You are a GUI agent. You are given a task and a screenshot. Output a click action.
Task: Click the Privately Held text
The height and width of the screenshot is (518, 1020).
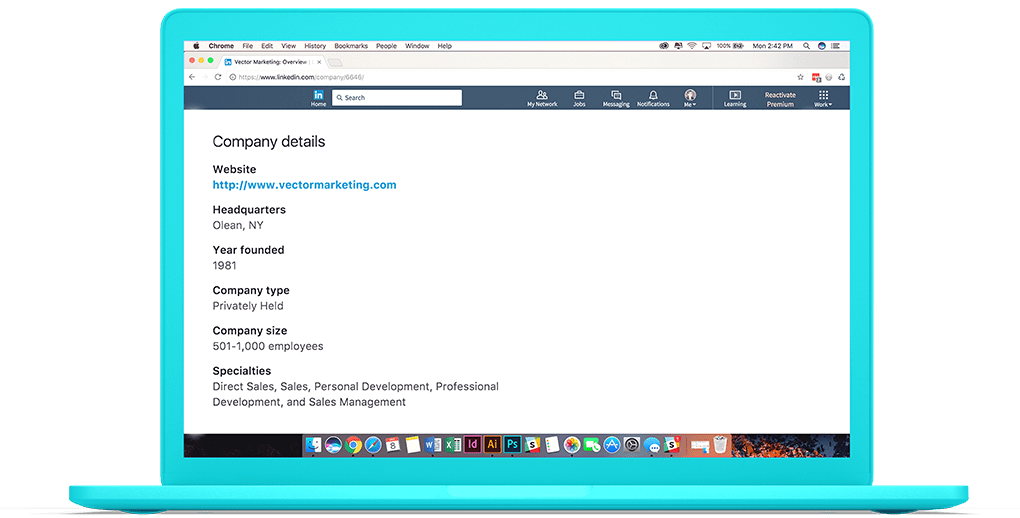248,306
